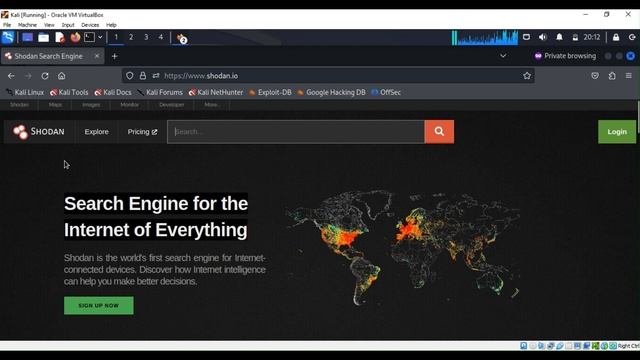Click the power manager battery icon
This screenshot has width=640, height=360.
pos(575,38)
